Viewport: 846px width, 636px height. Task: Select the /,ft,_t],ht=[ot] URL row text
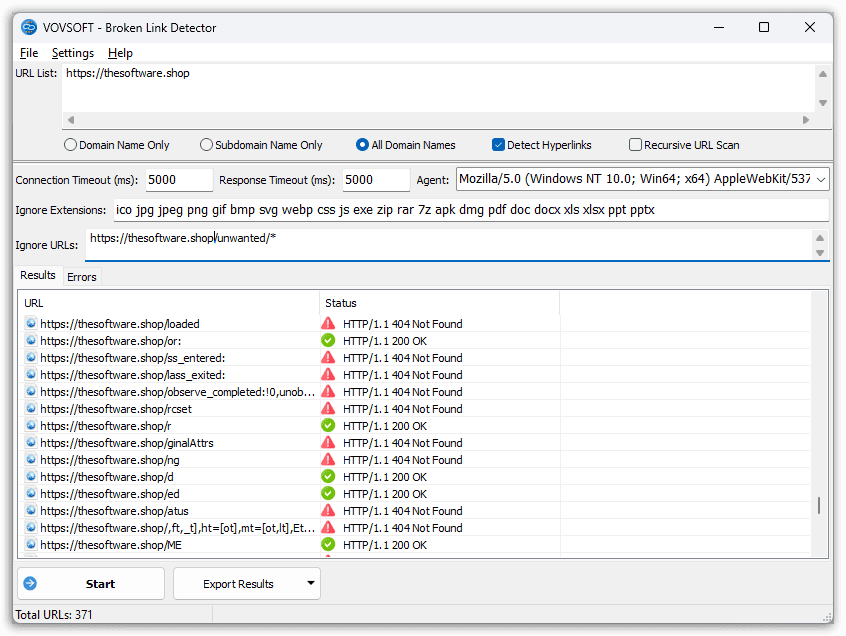point(178,528)
